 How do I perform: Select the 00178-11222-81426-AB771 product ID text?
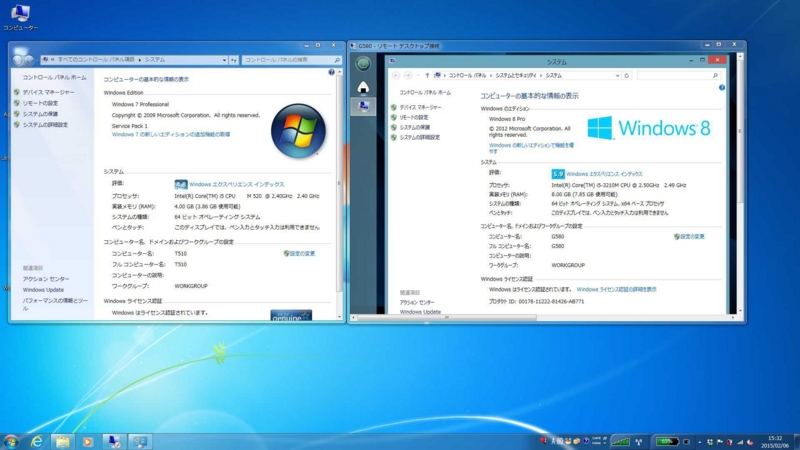pos(552,302)
